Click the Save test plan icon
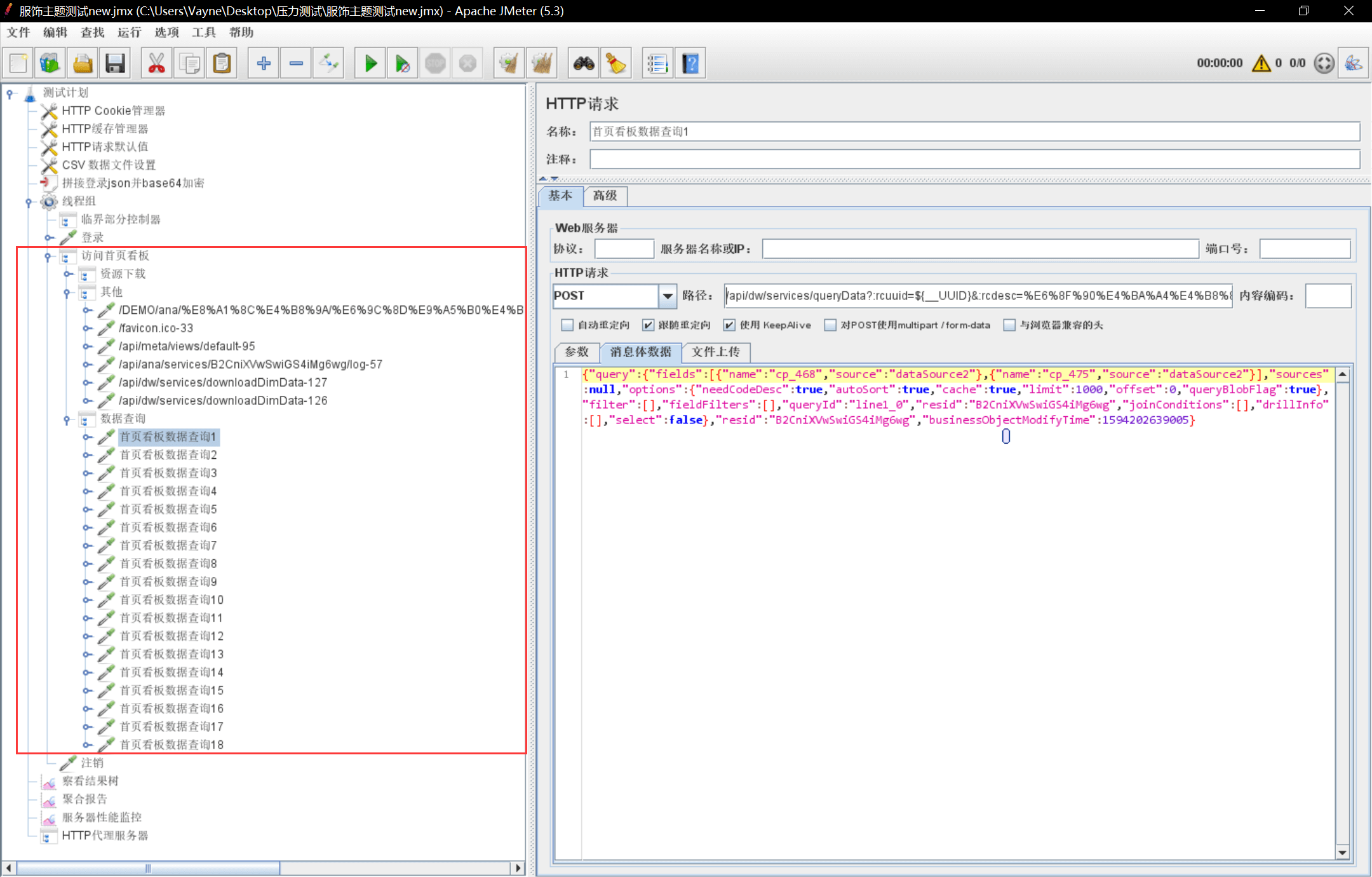The image size is (1372, 877). pos(115,64)
